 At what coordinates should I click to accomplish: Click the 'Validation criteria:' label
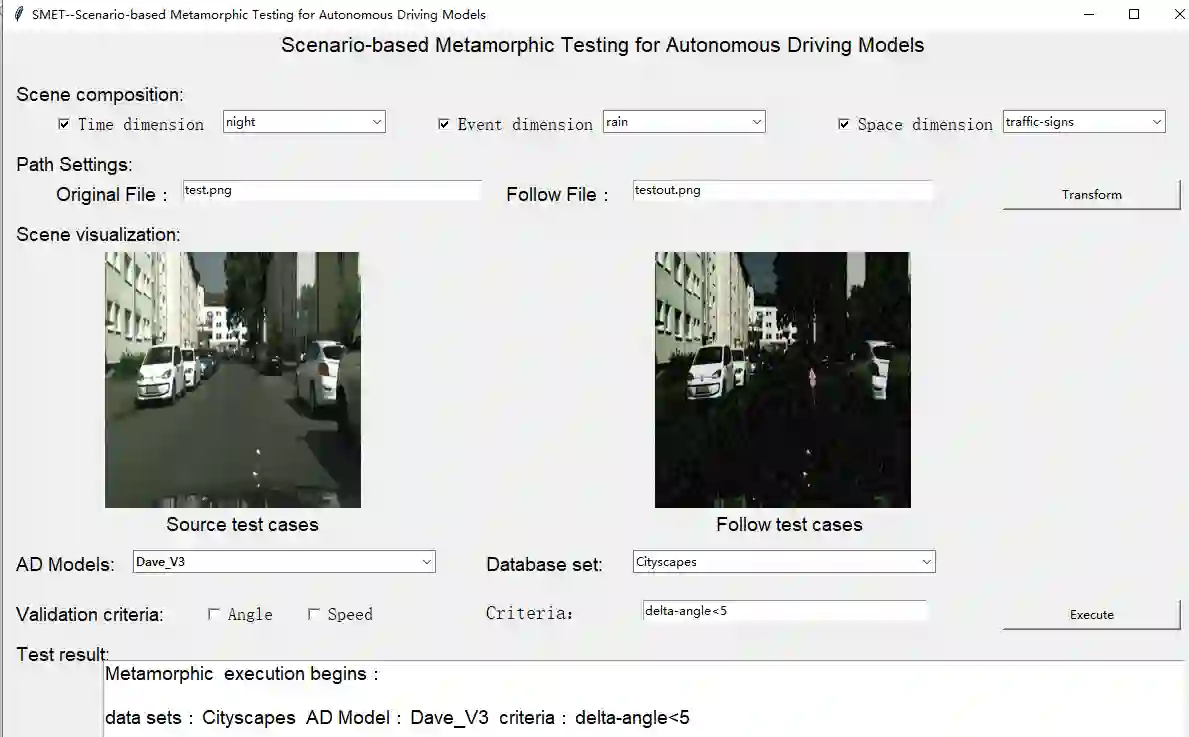89,614
